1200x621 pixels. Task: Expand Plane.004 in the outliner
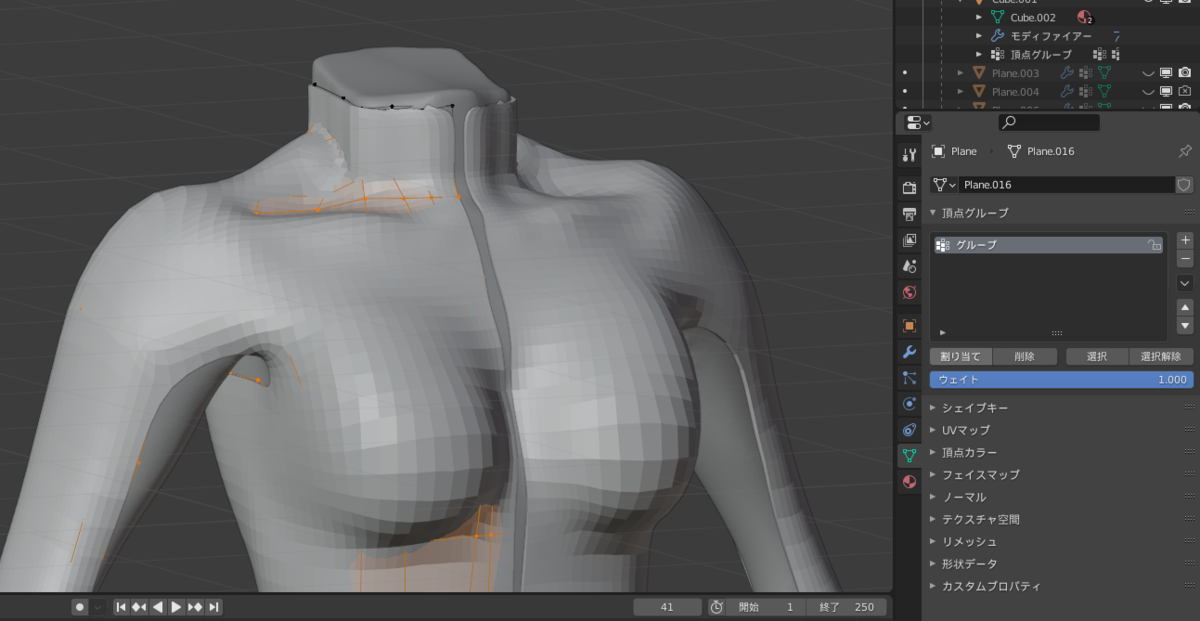point(960,91)
